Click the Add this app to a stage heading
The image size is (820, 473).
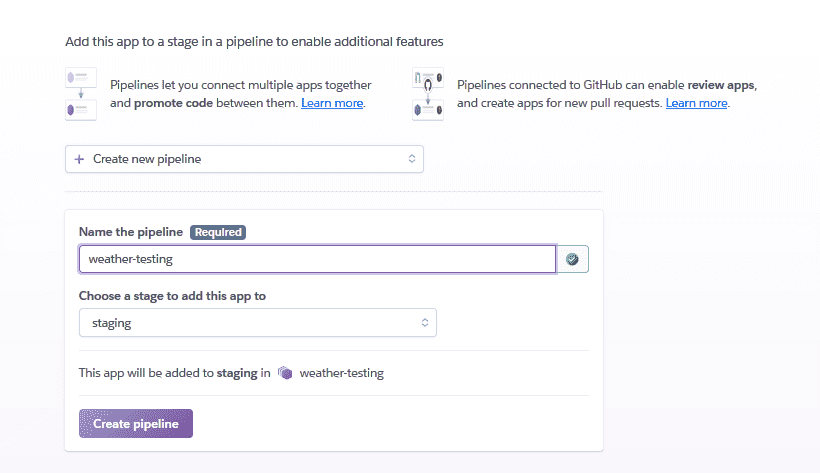pyautogui.click(x=254, y=42)
